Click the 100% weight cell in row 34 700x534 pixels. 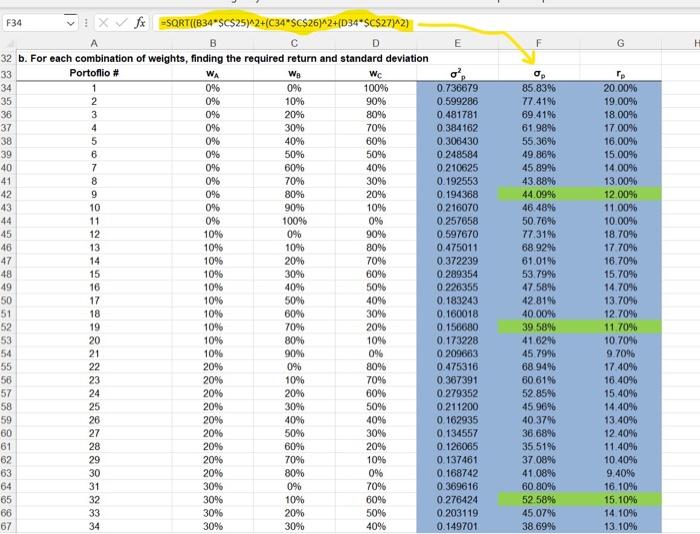click(376, 88)
